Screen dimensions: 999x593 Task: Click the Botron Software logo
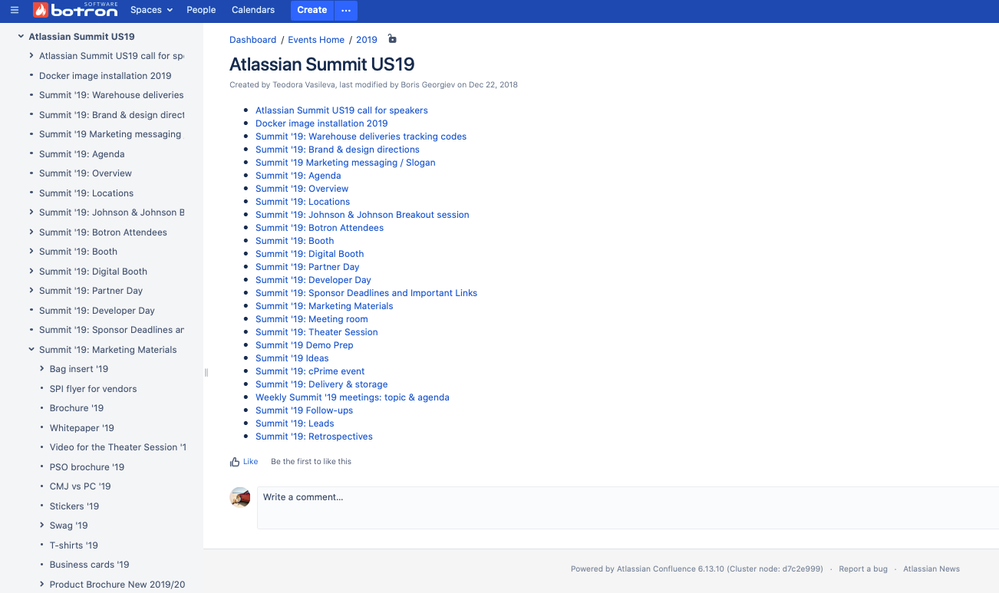(75, 10)
